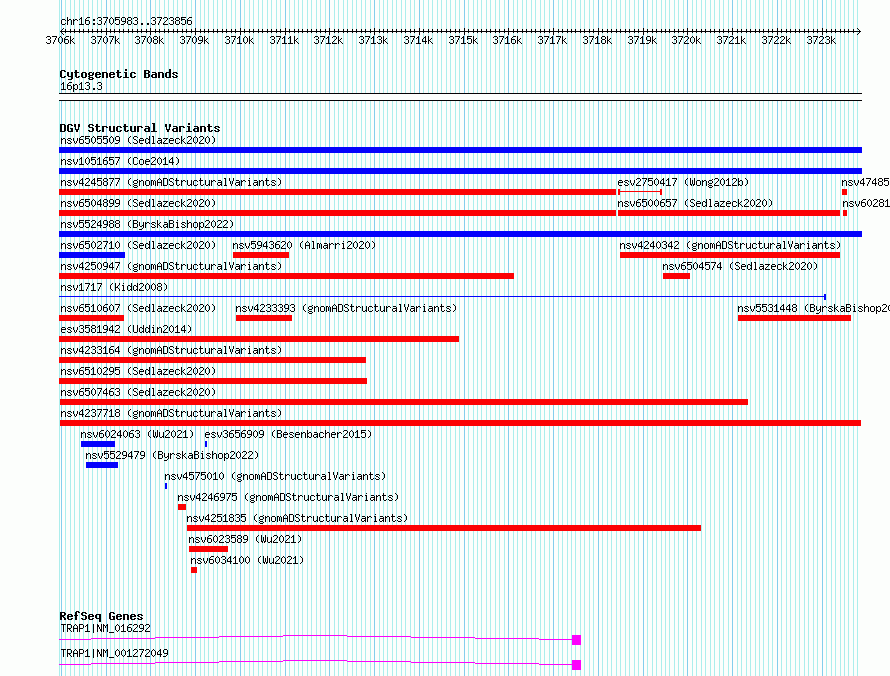The image size is (890, 676).
Task: Click chr16:3705983..3723856 coordinates text
Action: [x=126, y=21]
